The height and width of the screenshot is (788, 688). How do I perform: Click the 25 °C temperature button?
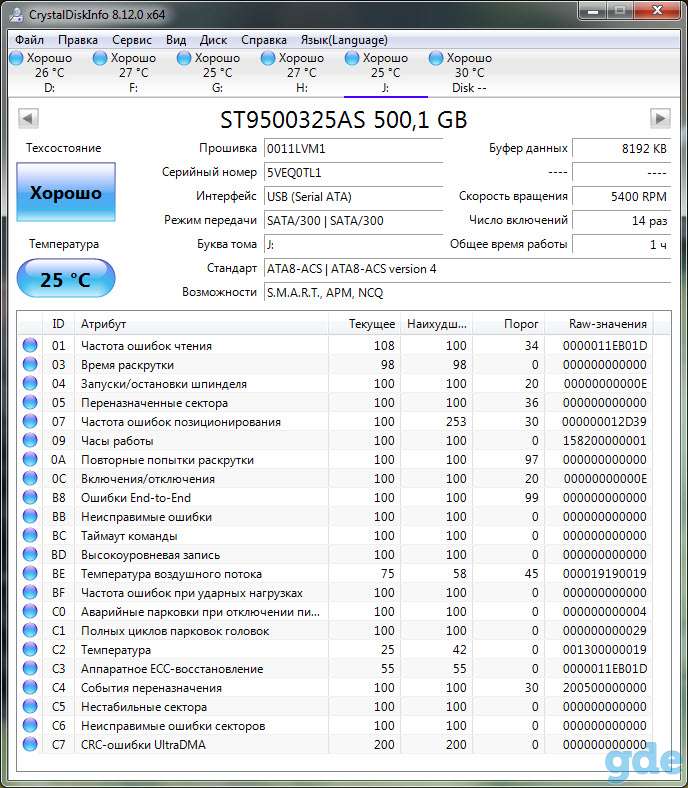pyautogui.click(x=66, y=278)
